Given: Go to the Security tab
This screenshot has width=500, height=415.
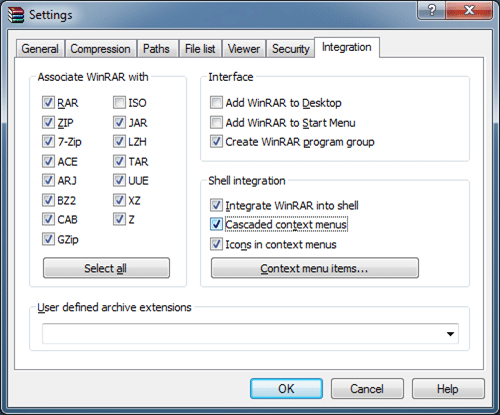Looking at the screenshot, I should click(x=291, y=49).
